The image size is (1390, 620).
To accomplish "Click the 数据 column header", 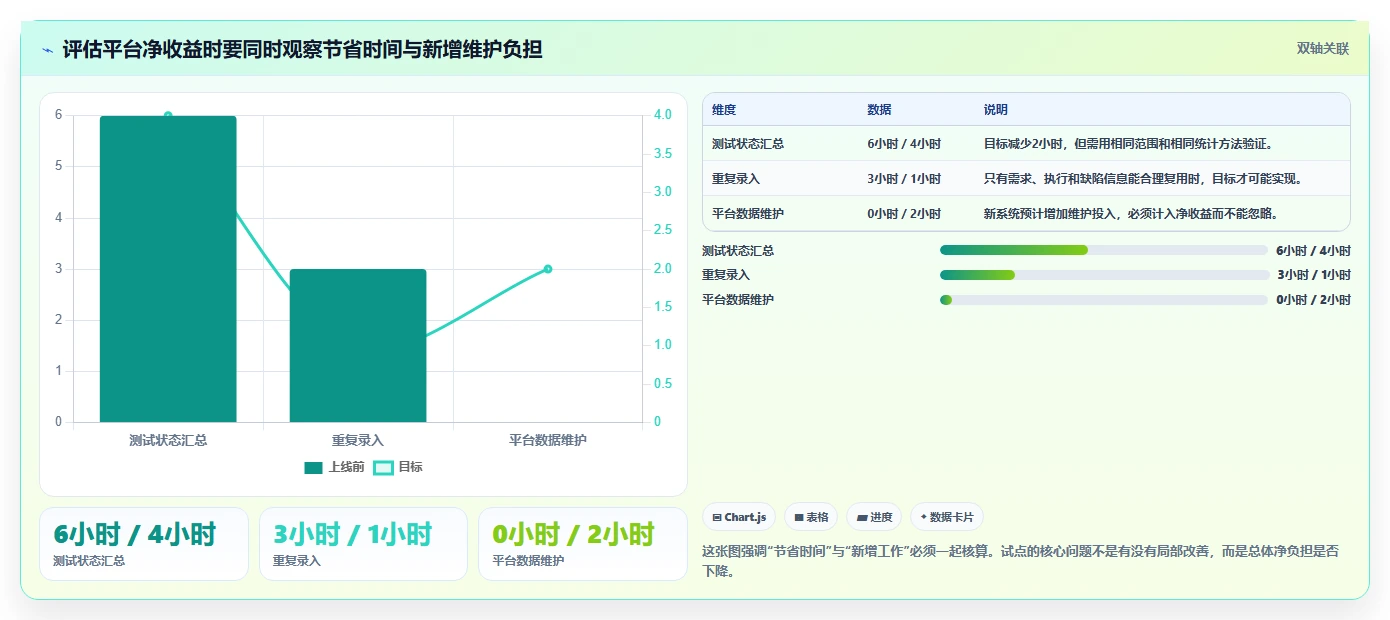I will (x=879, y=110).
